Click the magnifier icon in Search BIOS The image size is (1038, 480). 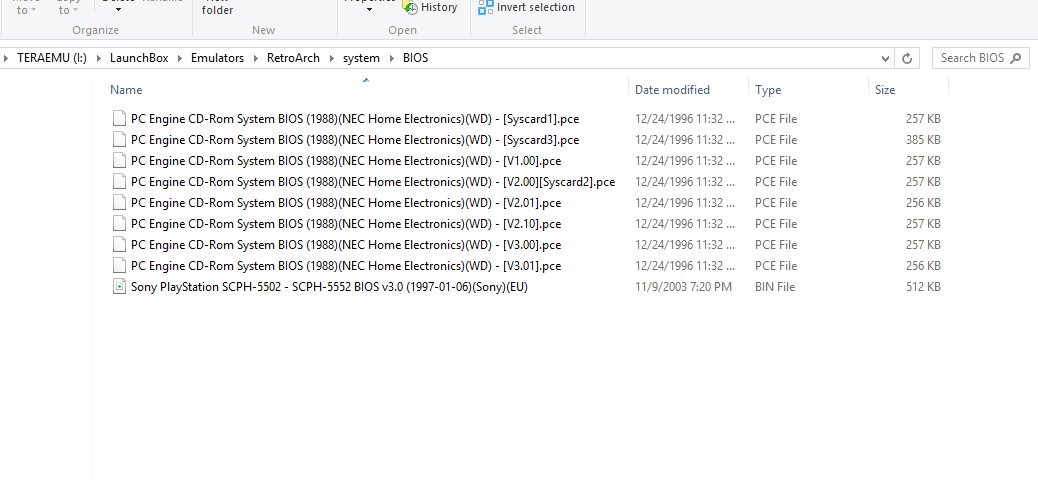point(1016,58)
